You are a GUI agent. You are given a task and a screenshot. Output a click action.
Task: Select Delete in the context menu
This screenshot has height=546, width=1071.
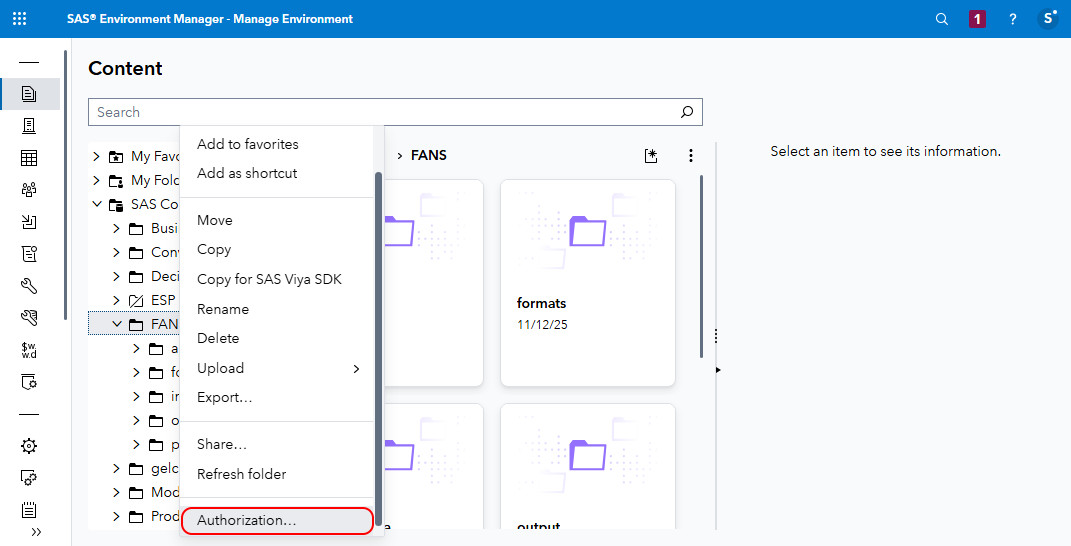click(x=277, y=338)
